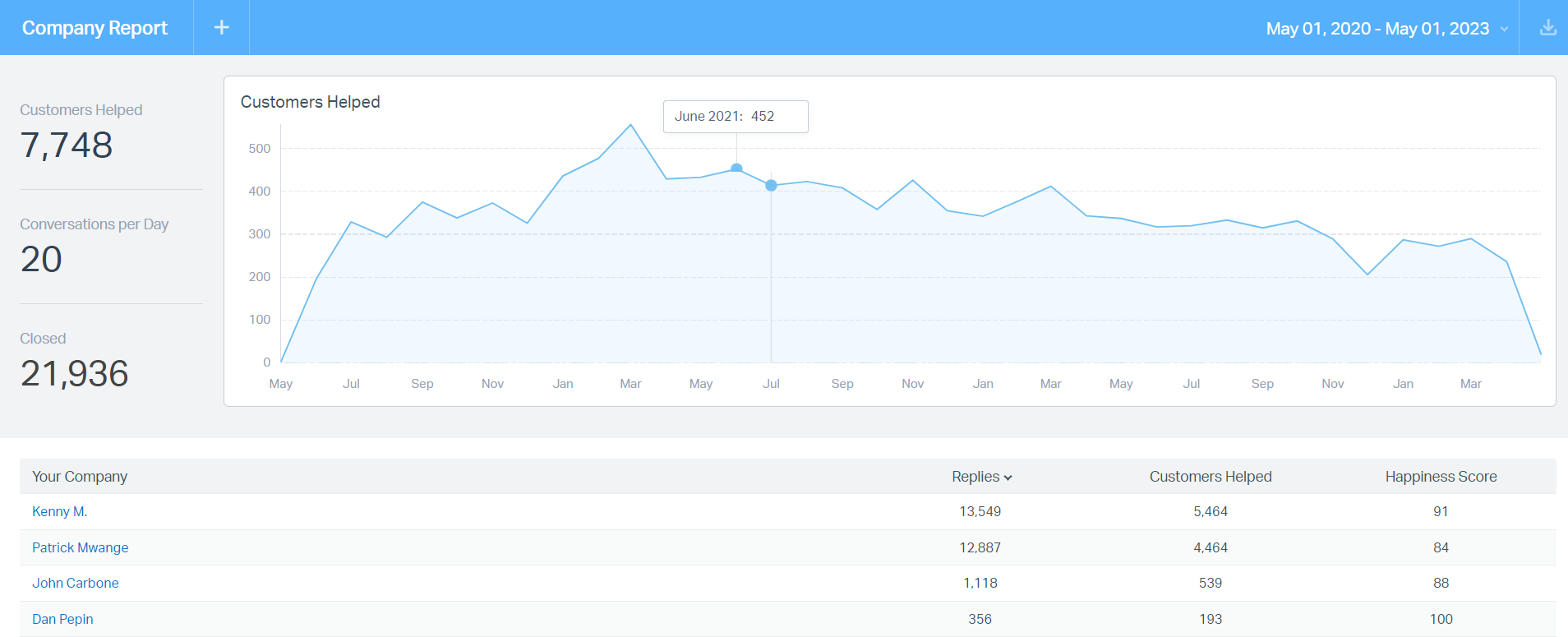
Task: Click the plus icon to add report
Action: click(221, 28)
